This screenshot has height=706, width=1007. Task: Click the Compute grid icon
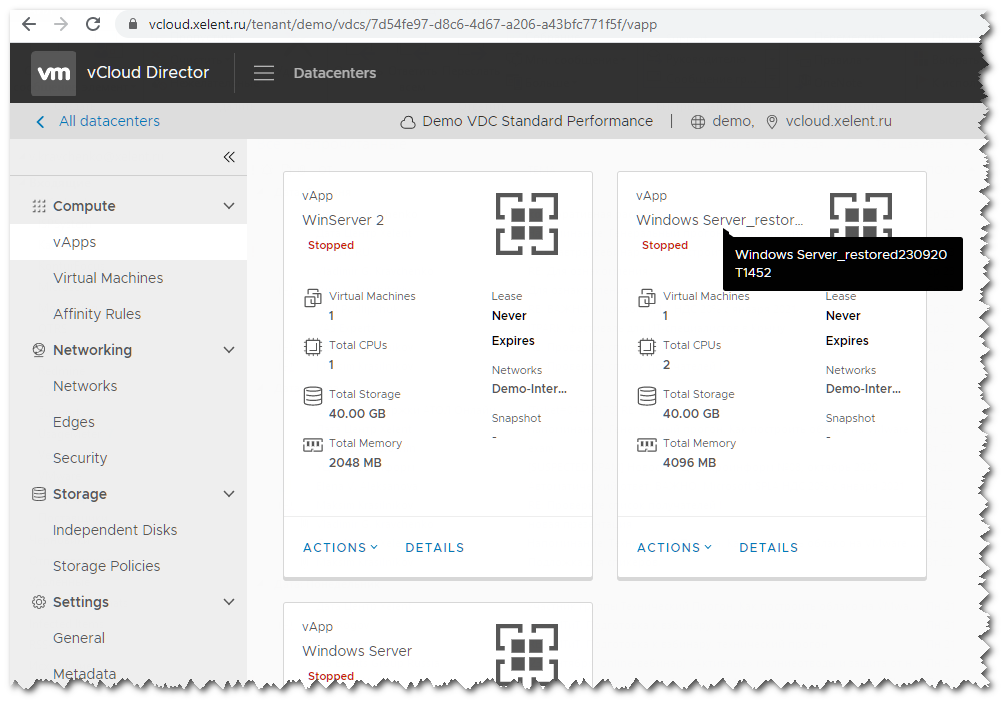(x=39, y=206)
